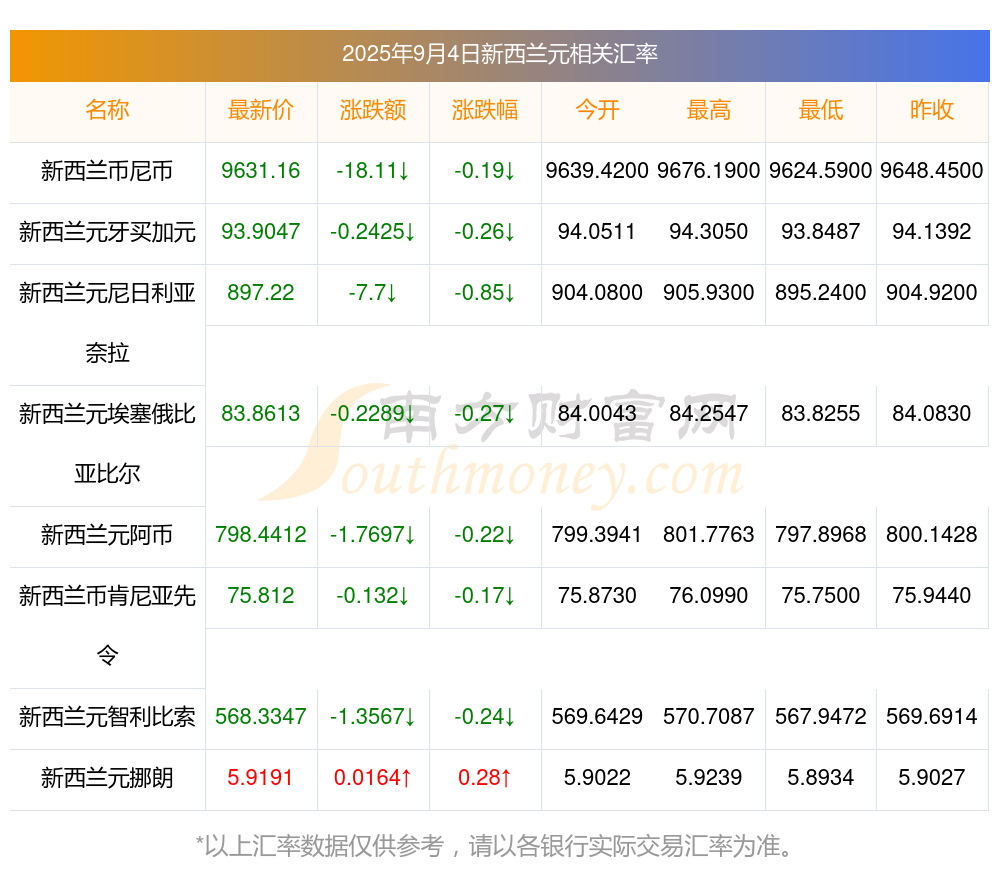Click the low value 5.8934
The height and width of the screenshot is (877, 1000).
821,778
